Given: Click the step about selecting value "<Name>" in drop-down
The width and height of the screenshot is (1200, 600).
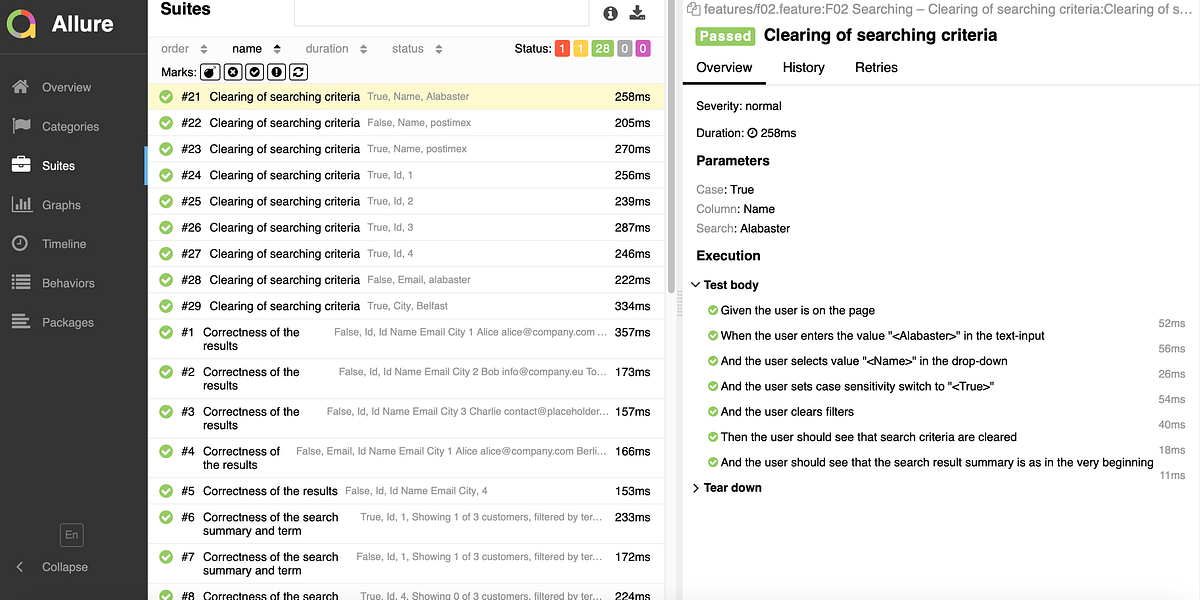Looking at the screenshot, I should tap(863, 361).
